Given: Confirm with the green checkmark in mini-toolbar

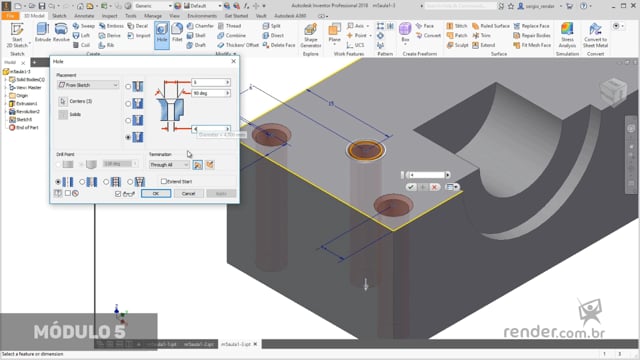Looking at the screenshot, I should point(411,187).
